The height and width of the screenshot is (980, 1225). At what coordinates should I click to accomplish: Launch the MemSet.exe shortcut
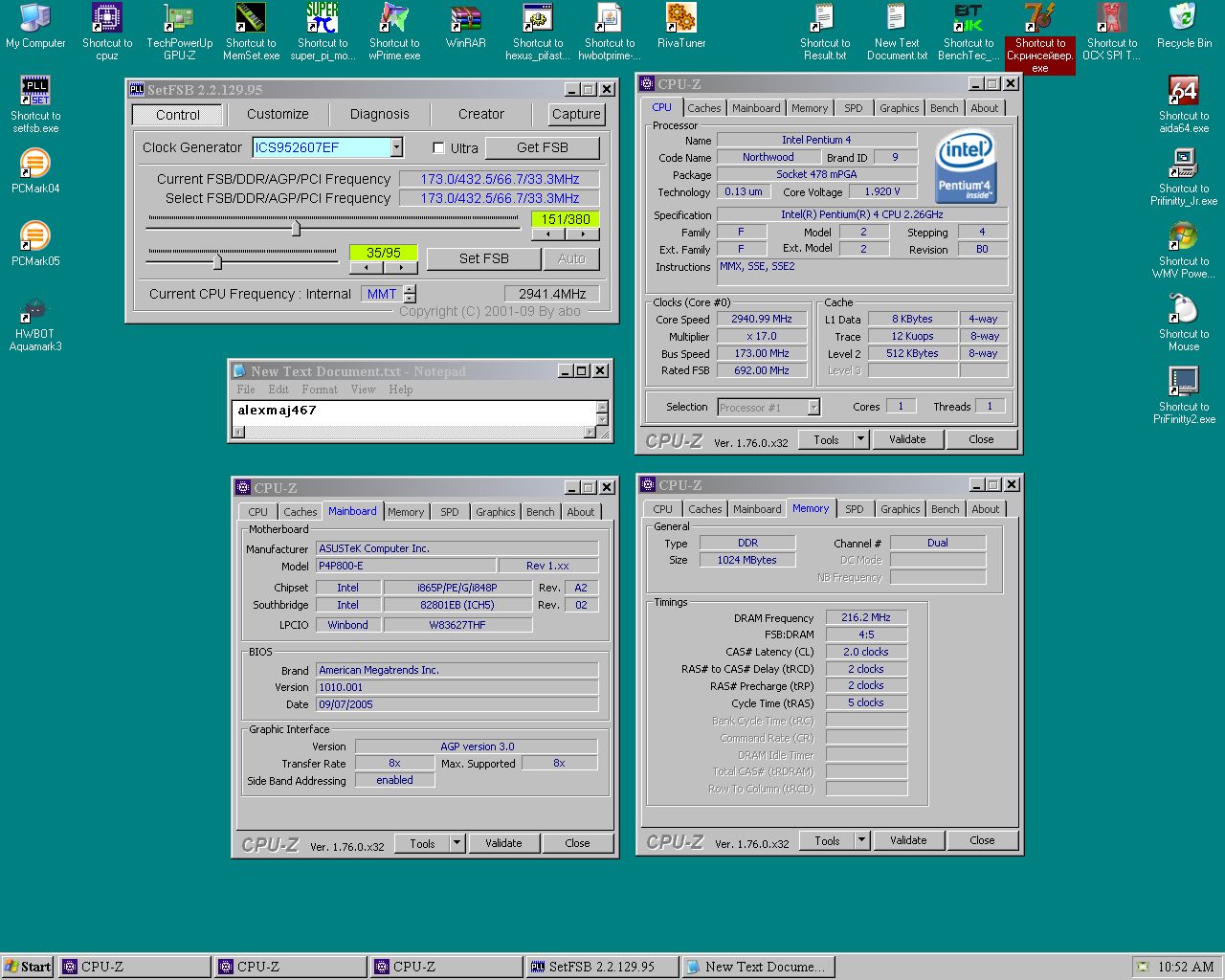(x=252, y=32)
